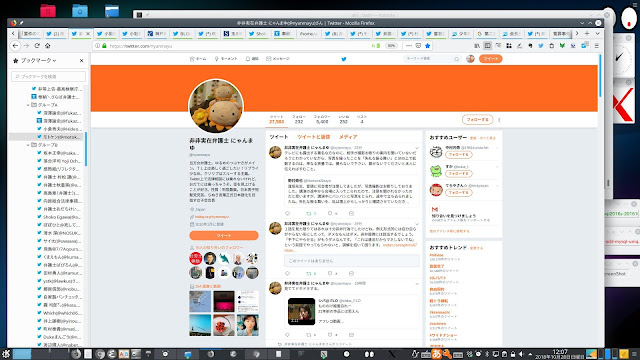
Task: Click the Pocket save icon in URL bar
Action: pos(418,46)
